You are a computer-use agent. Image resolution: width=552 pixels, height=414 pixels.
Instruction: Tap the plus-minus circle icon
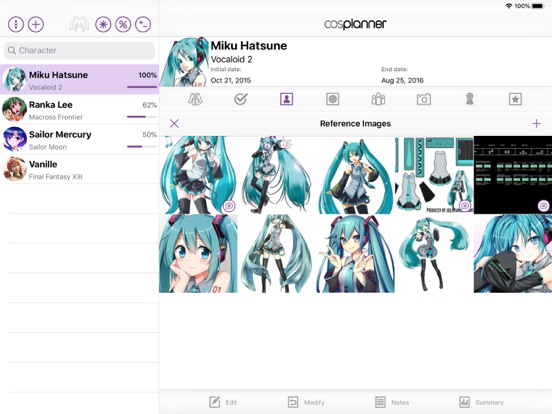[x=143, y=24]
